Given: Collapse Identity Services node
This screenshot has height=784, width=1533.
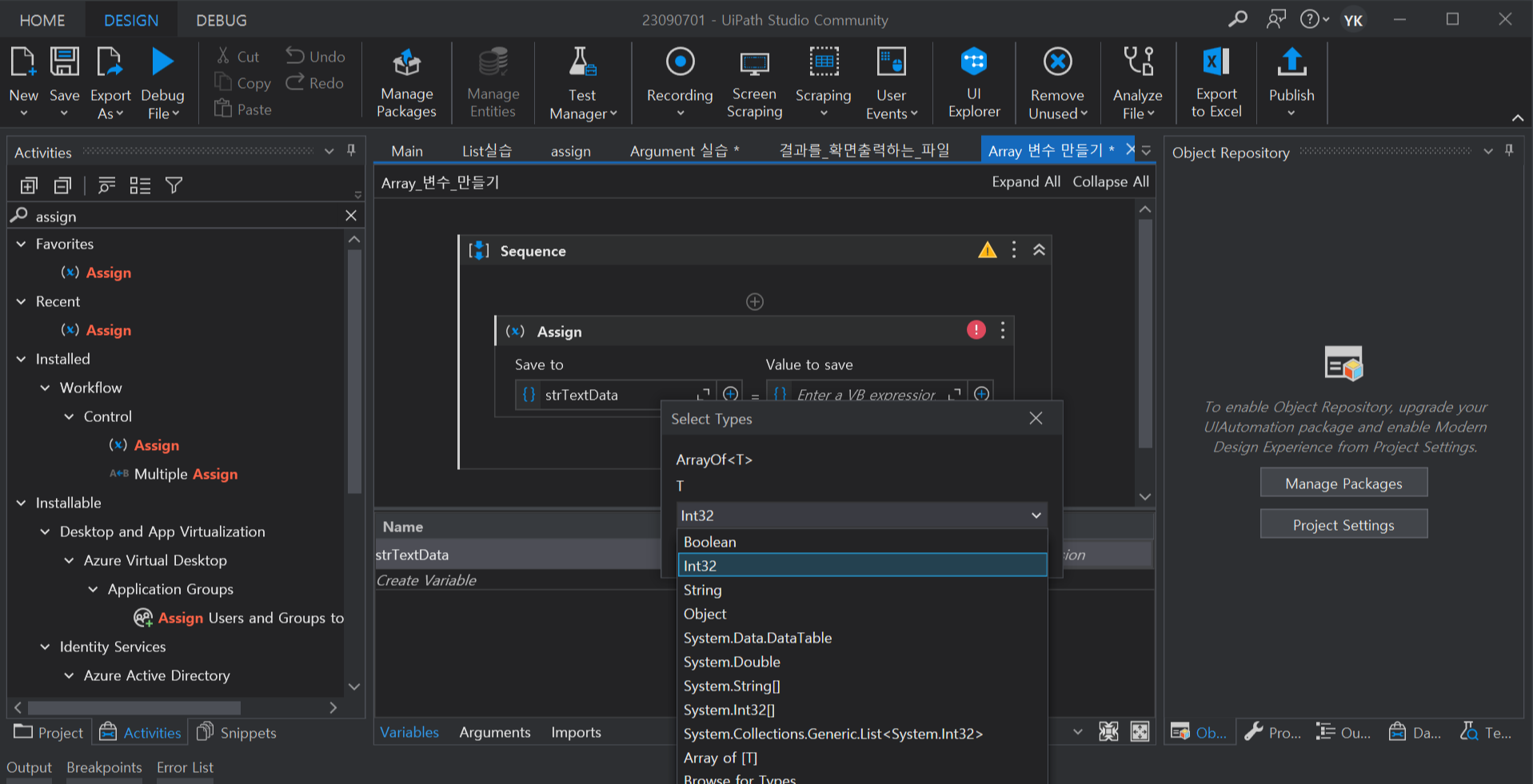Looking at the screenshot, I should tap(46, 647).
